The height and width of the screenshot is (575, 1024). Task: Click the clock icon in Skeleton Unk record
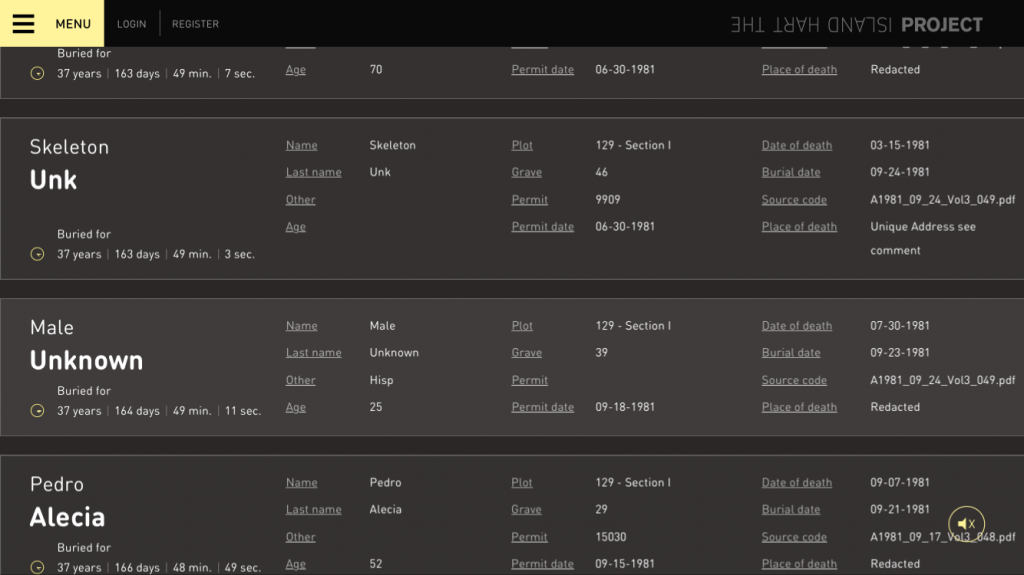[x=38, y=254]
